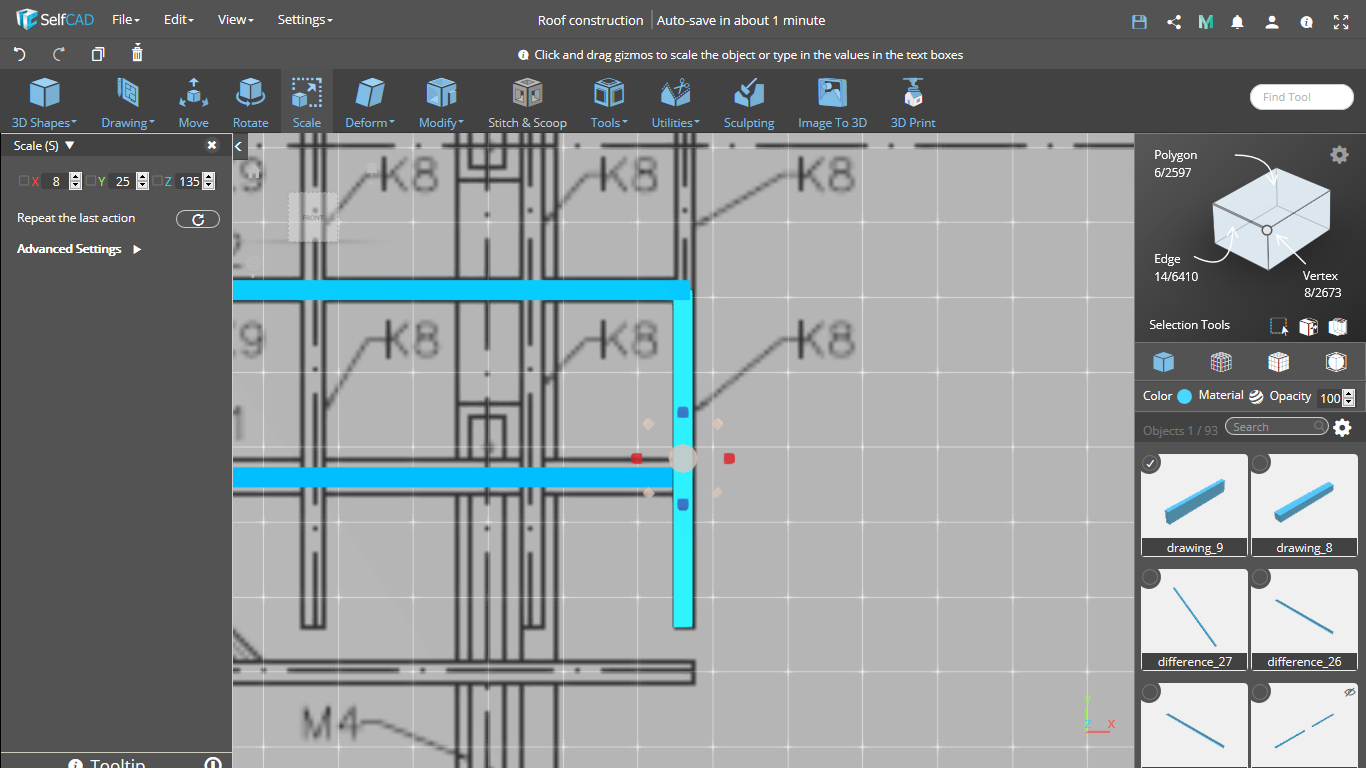This screenshot has height=768, width=1366.
Task: Switch to transparent view mode
Action: click(x=1336, y=362)
